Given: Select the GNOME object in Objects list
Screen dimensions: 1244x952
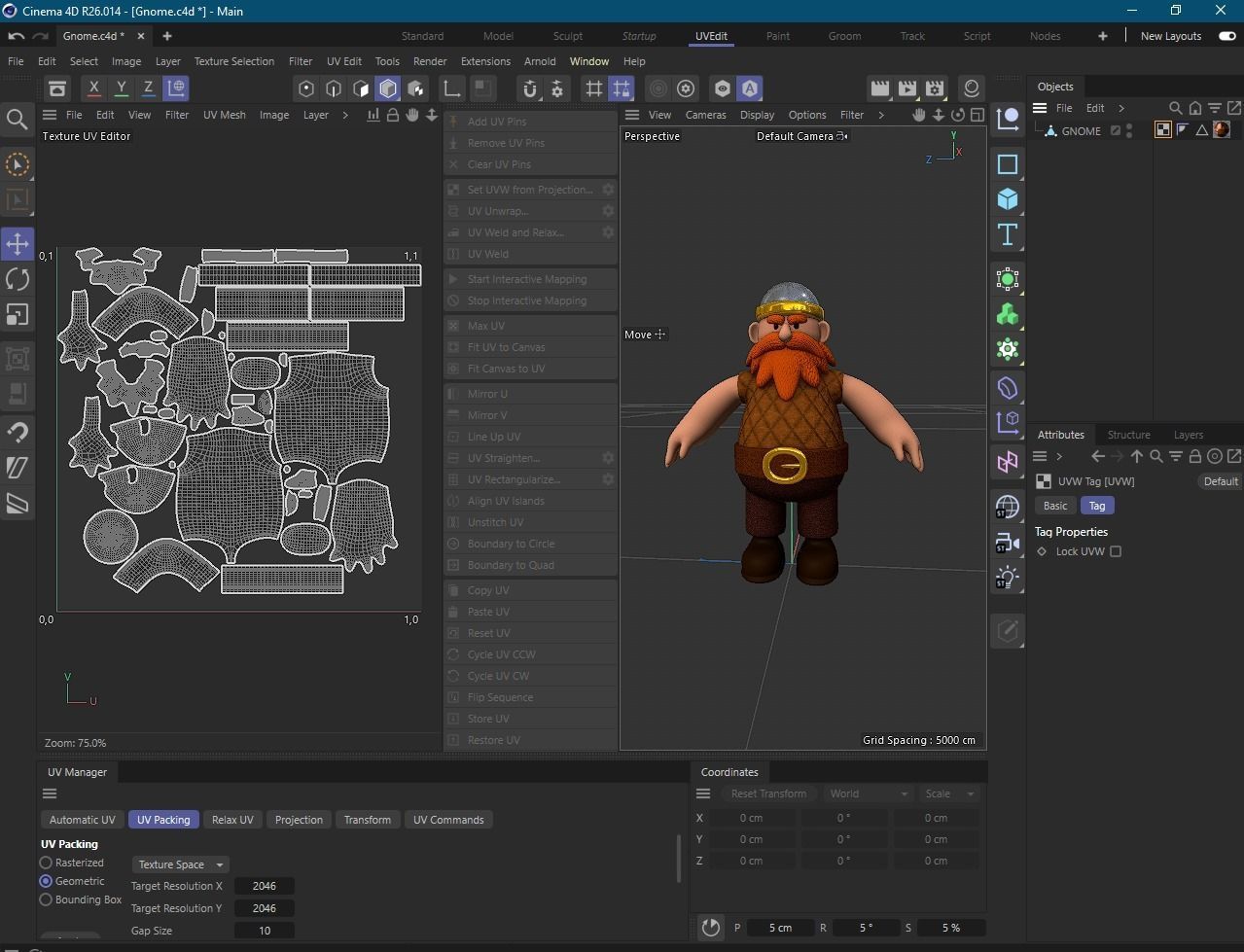Looking at the screenshot, I should [x=1081, y=130].
